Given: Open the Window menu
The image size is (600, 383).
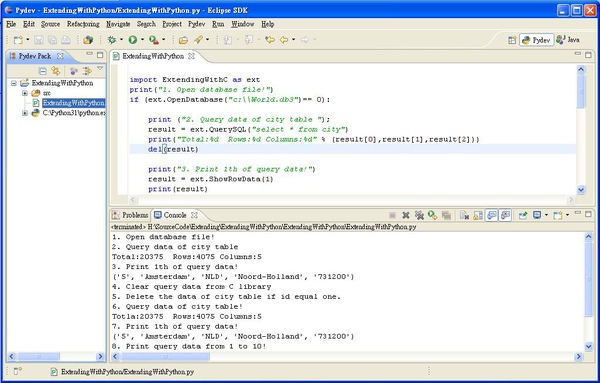Looking at the screenshot, I should point(243,24).
